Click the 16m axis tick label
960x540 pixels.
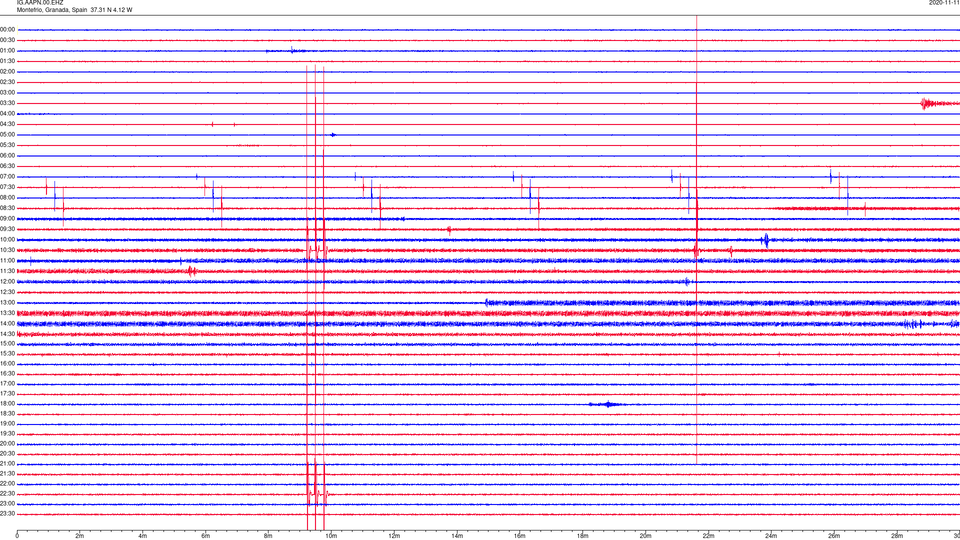(x=520, y=536)
